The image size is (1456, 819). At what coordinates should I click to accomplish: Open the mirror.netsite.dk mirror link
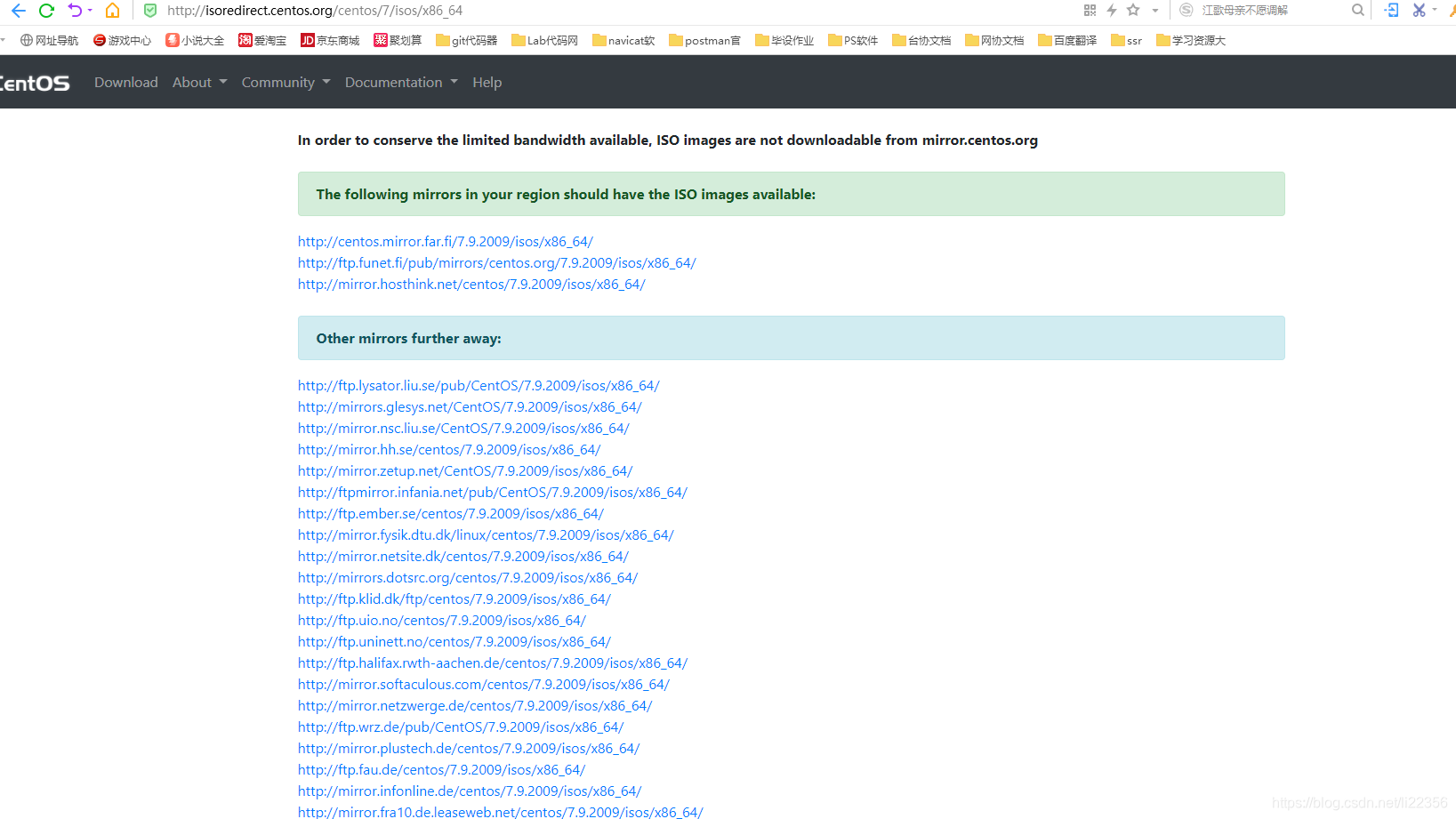(x=463, y=557)
